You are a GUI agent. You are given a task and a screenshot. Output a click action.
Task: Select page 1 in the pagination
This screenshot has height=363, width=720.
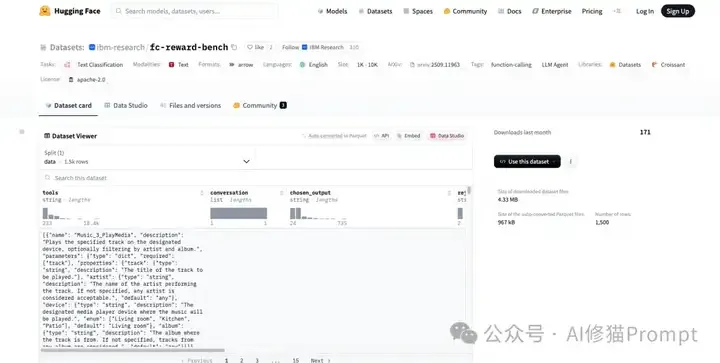coord(226,361)
